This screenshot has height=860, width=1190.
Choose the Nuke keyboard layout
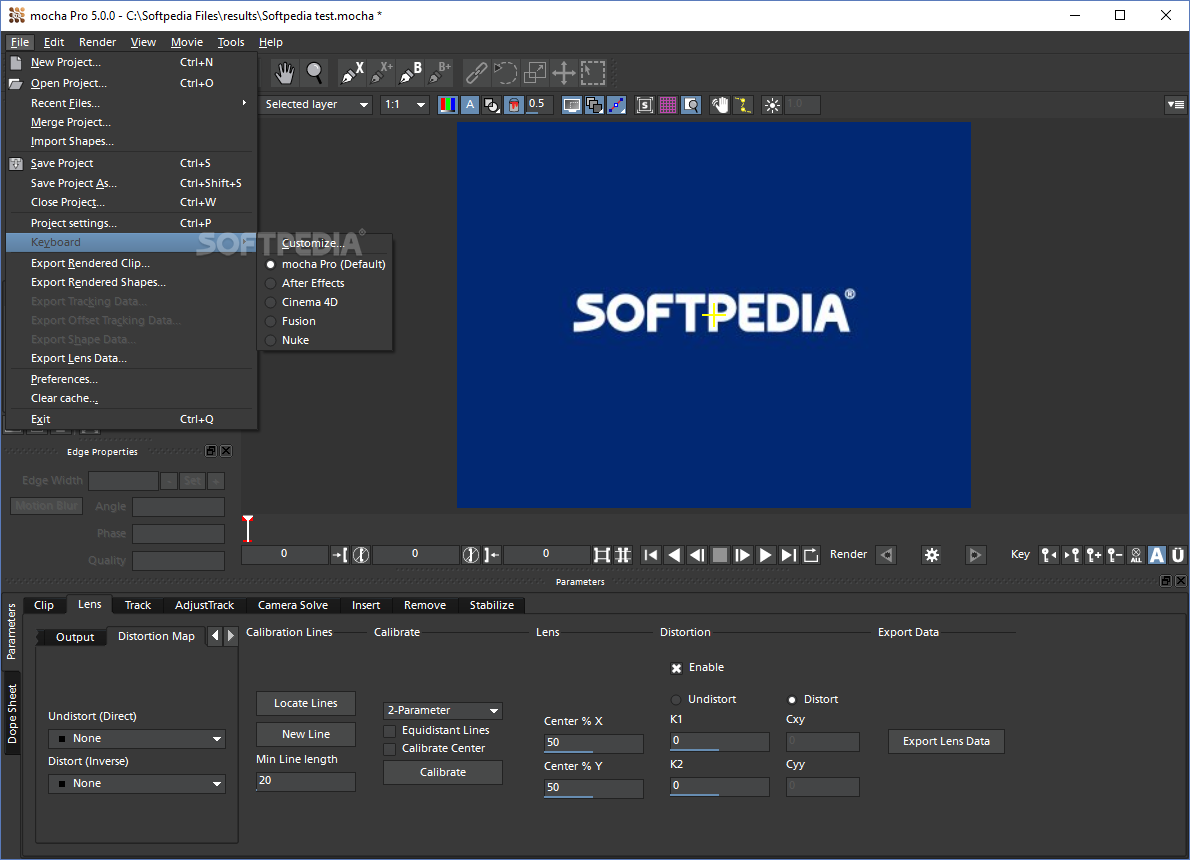(x=326, y=340)
